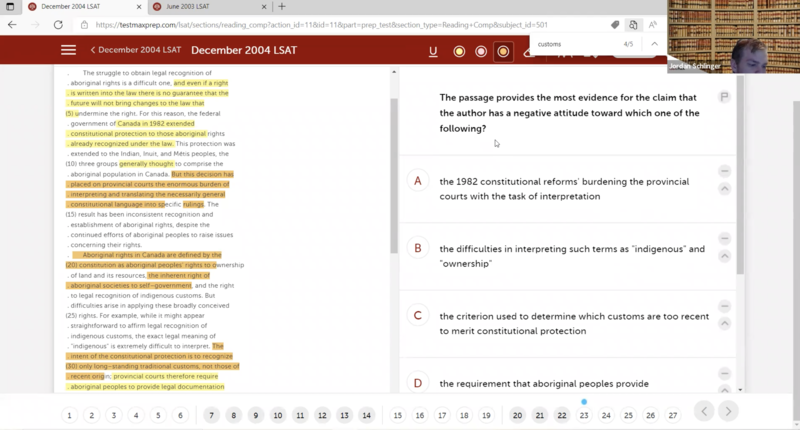800x430 pixels.
Task: Select the underline annotation tool
Action: point(433,51)
